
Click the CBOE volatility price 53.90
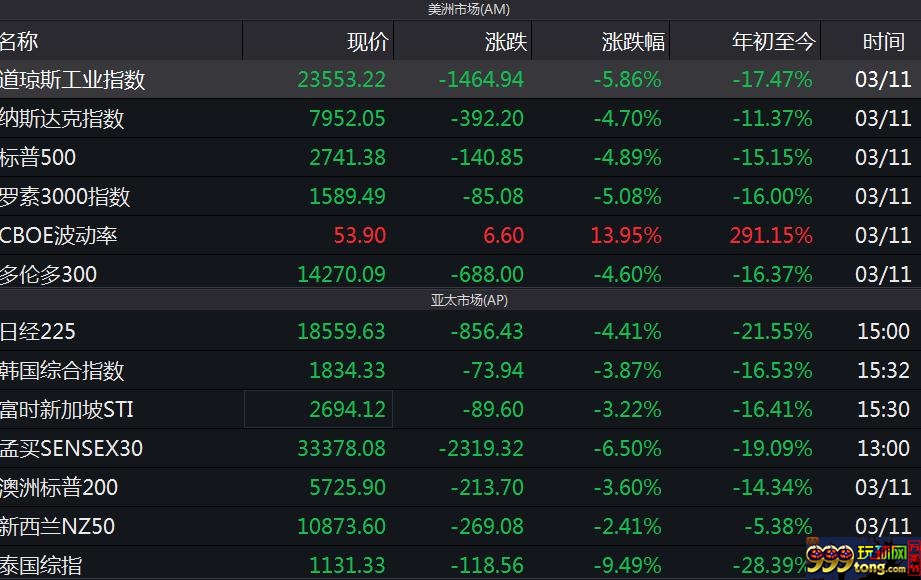coord(359,235)
